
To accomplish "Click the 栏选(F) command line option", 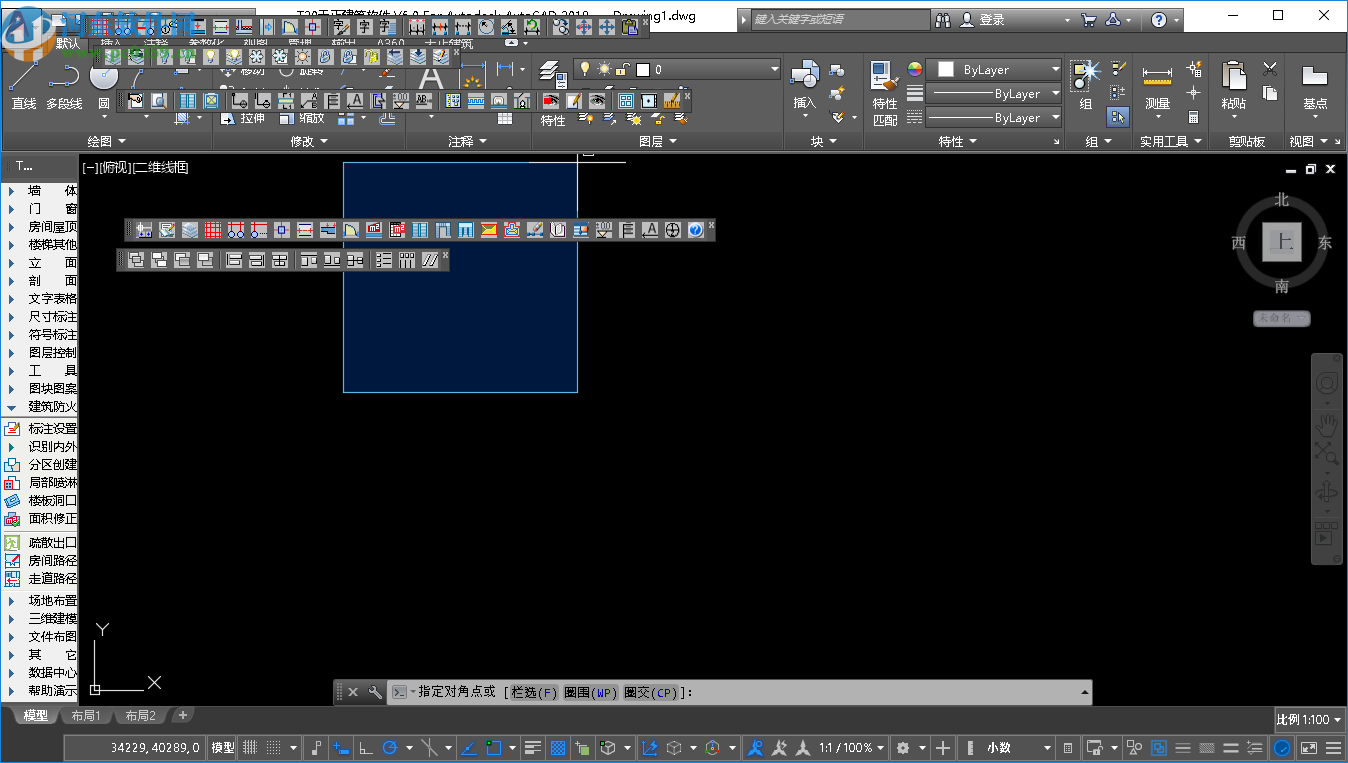I will (534, 692).
